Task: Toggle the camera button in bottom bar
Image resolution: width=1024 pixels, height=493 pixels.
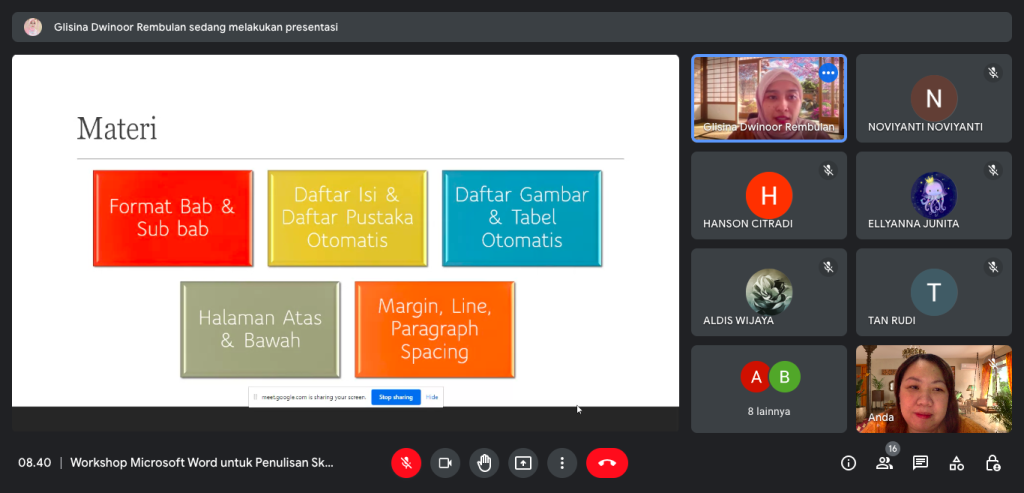Action: coord(445,463)
